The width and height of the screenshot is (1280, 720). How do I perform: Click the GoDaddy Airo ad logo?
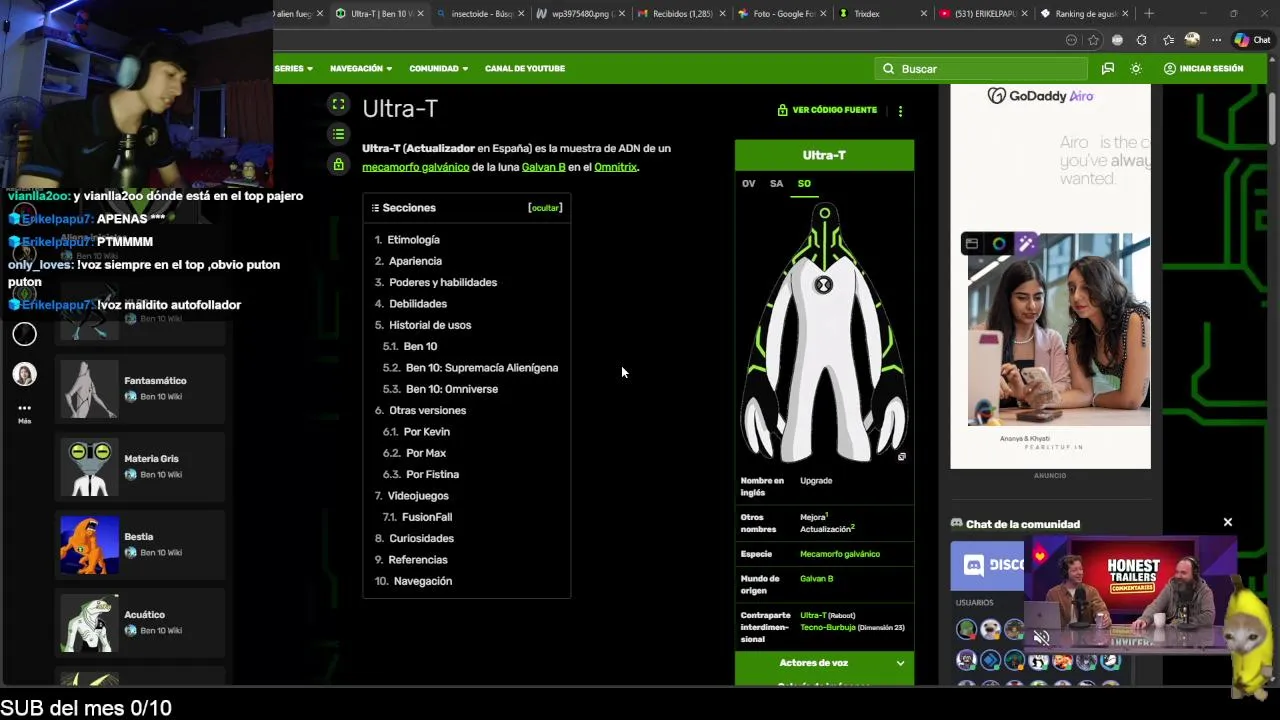1041,96
